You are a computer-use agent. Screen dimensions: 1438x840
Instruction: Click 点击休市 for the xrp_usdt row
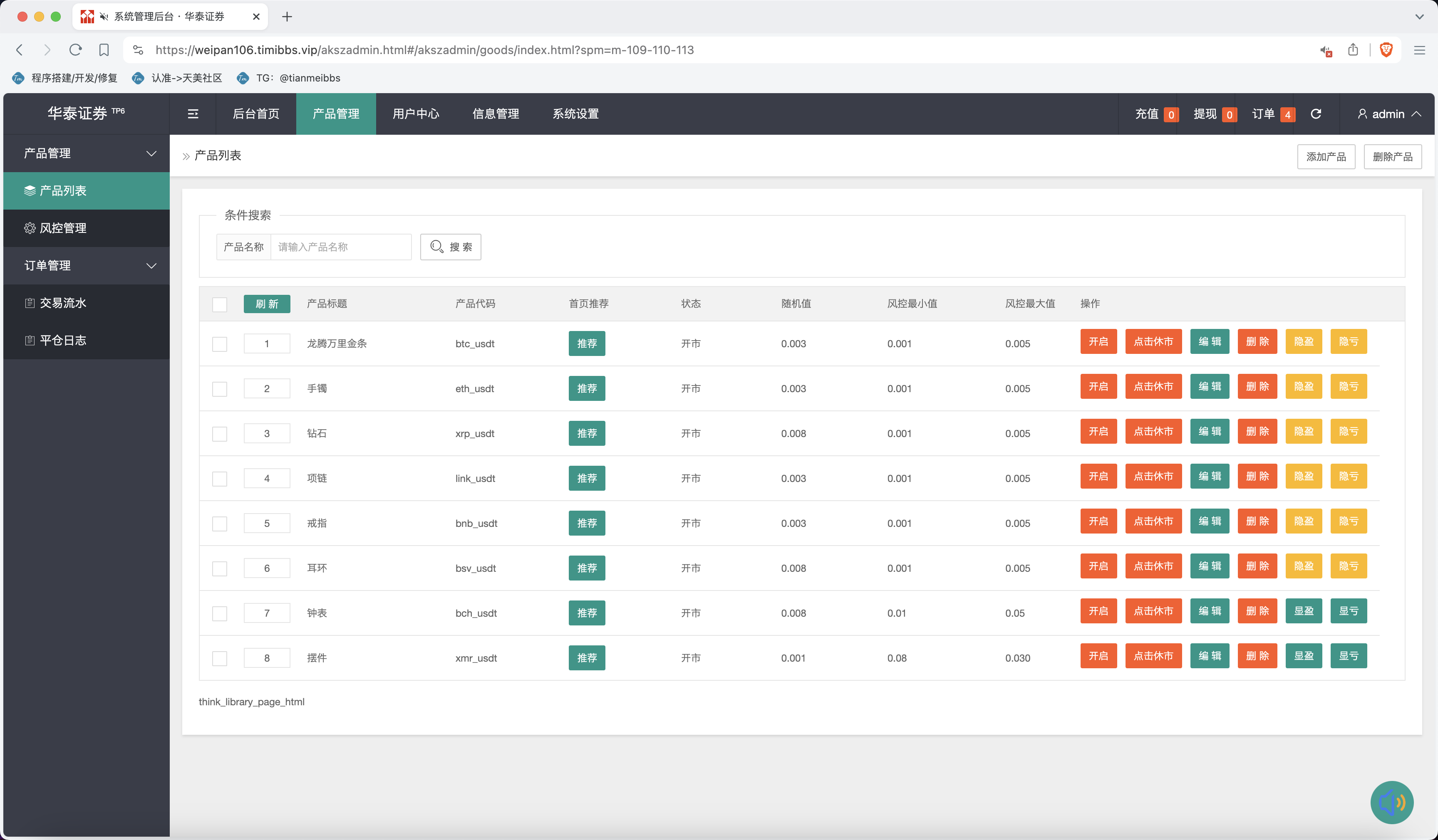click(x=1153, y=432)
